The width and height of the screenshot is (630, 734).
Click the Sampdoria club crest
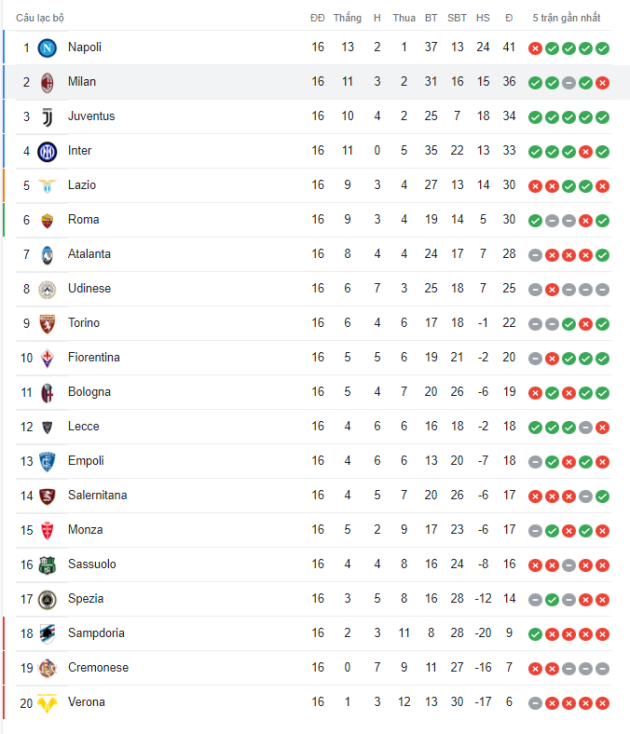pos(47,634)
